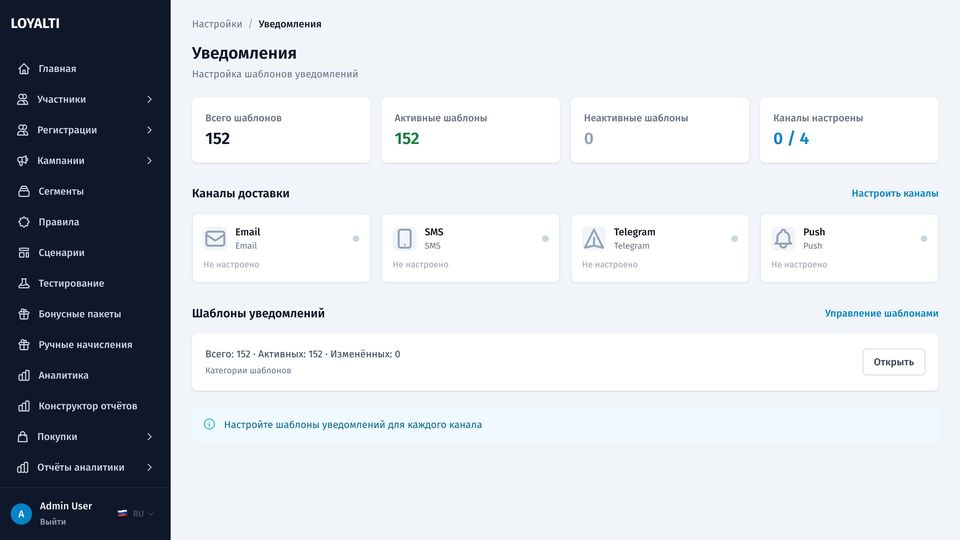Open Аналитика in the sidebar
960x540 pixels.
(85, 375)
